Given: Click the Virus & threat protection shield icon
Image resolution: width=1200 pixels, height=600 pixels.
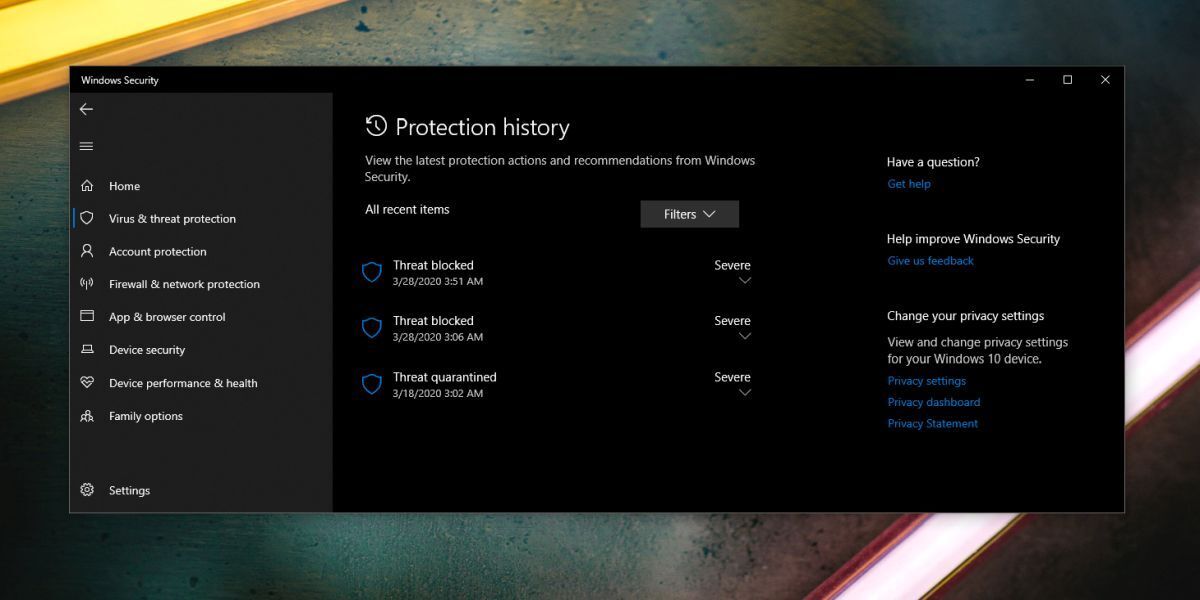Looking at the screenshot, I should pyautogui.click(x=87, y=218).
